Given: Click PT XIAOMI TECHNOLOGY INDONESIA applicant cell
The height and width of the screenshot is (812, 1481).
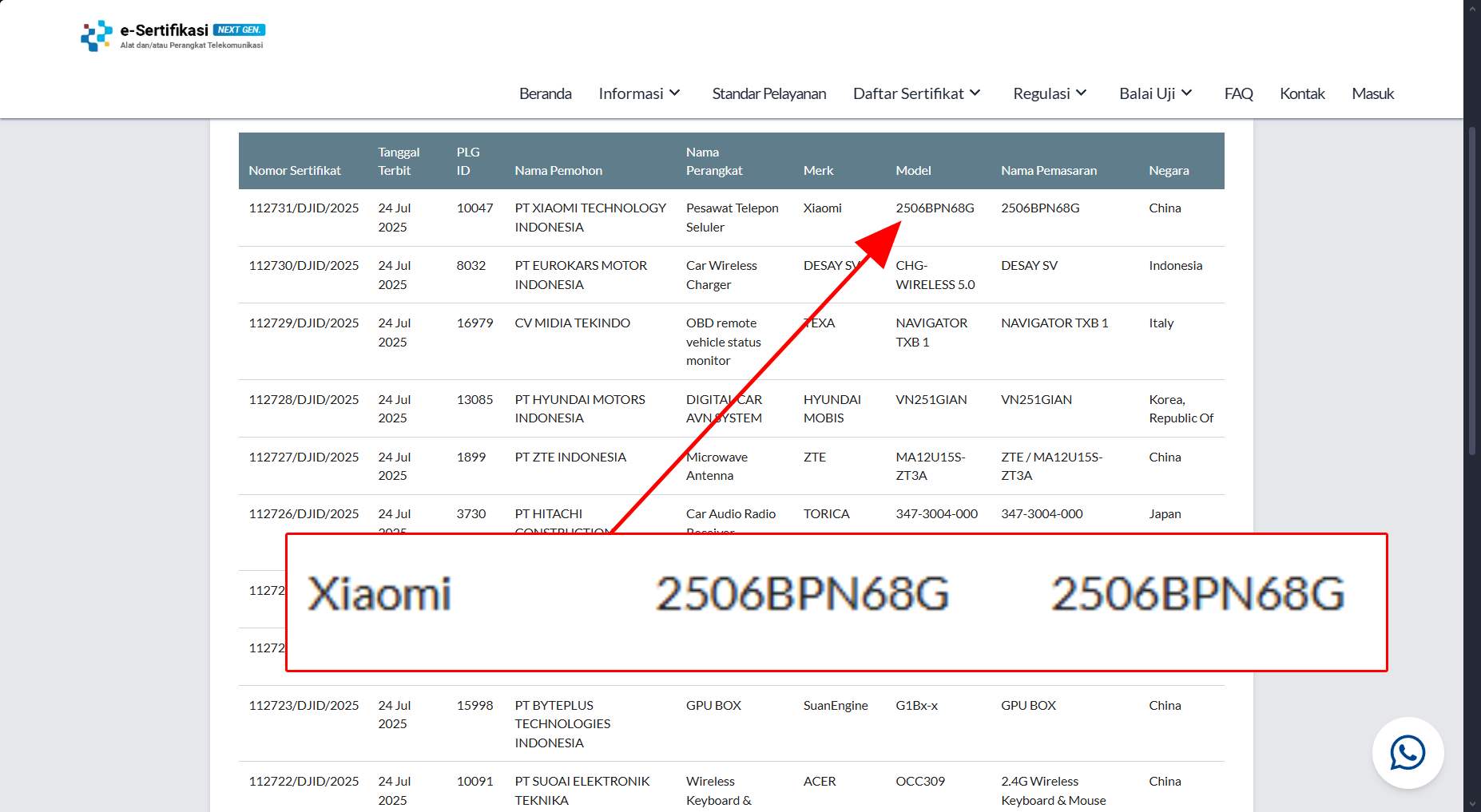Looking at the screenshot, I should 590,217.
